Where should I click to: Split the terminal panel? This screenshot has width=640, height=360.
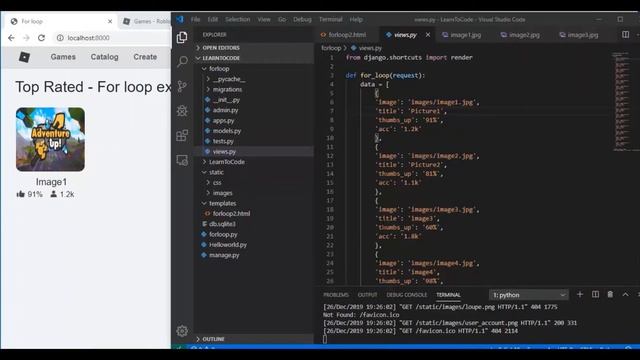[x=596, y=294]
